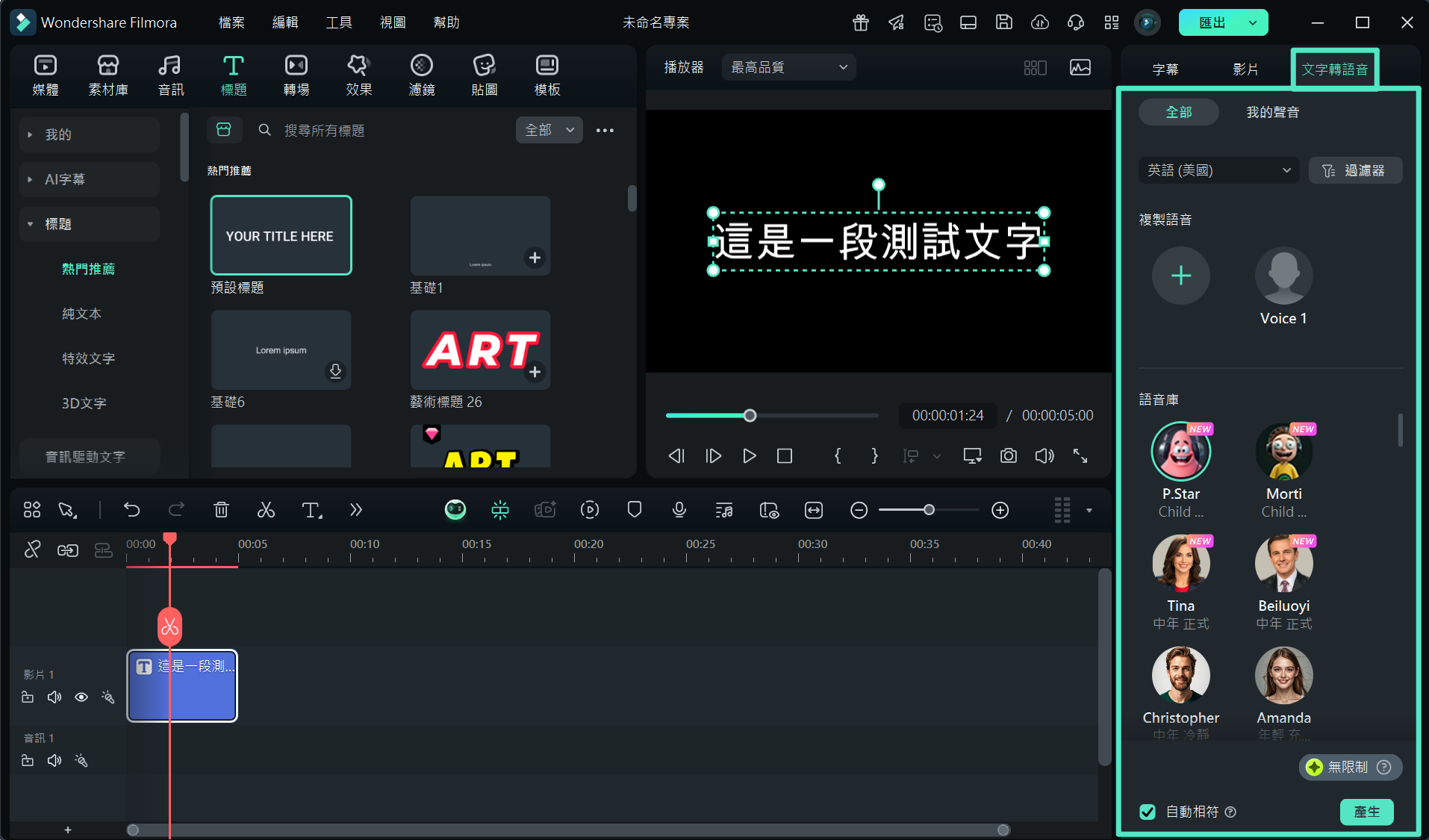Open the player volume icon
The image size is (1429, 840).
click(x=1044, y=455)
